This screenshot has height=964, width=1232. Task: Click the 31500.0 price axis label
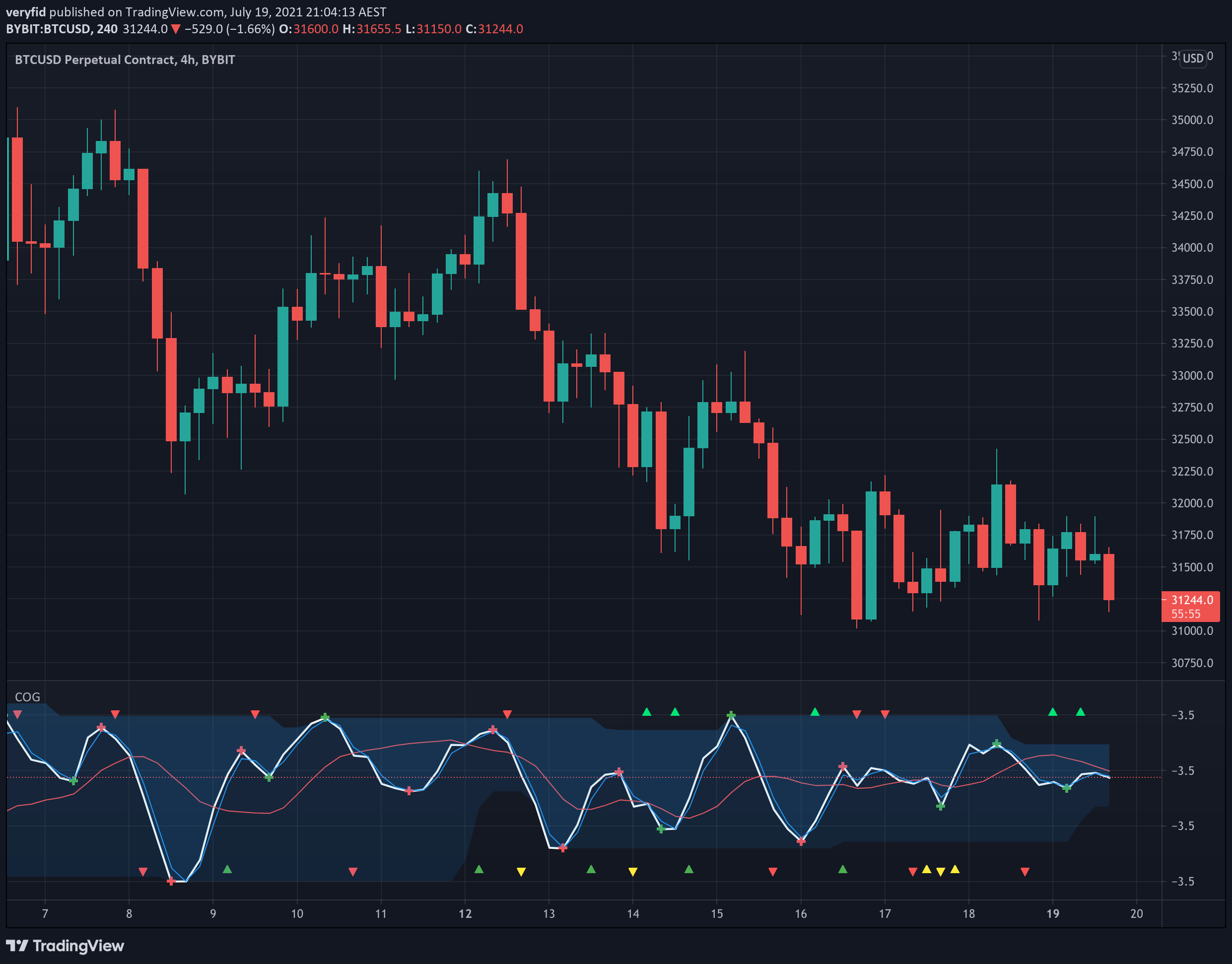[x=1192, y=567]
